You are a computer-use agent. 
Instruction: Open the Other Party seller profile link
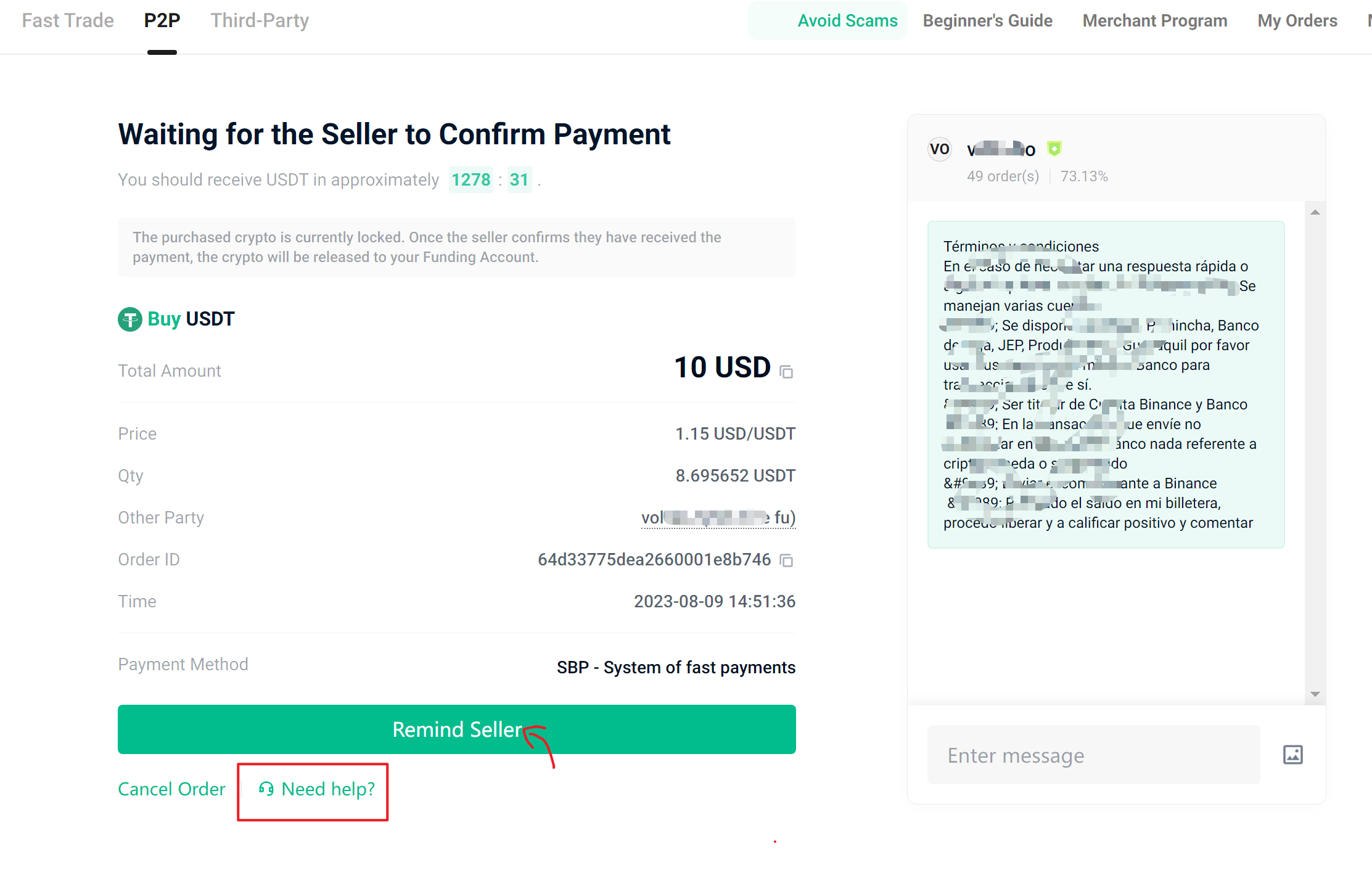(x=718, y=517)
